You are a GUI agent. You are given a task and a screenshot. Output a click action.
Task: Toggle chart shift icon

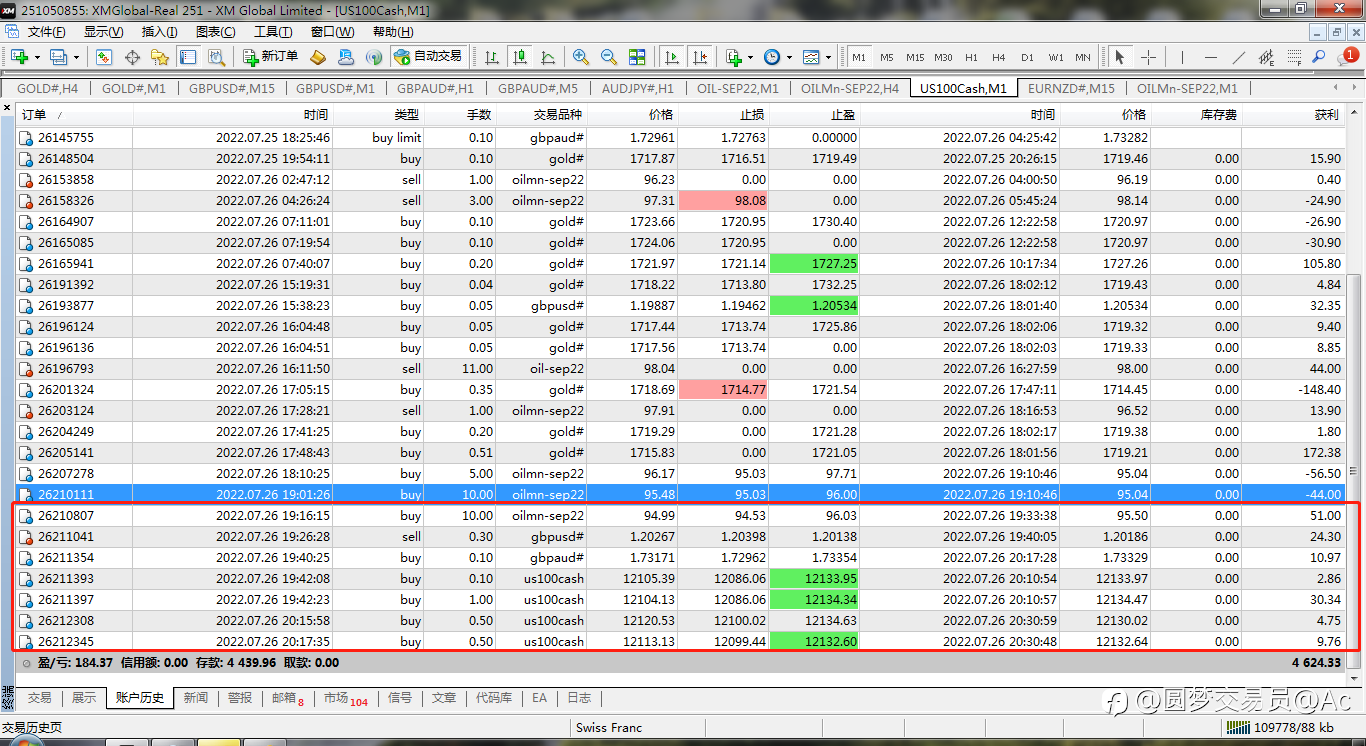700,57
